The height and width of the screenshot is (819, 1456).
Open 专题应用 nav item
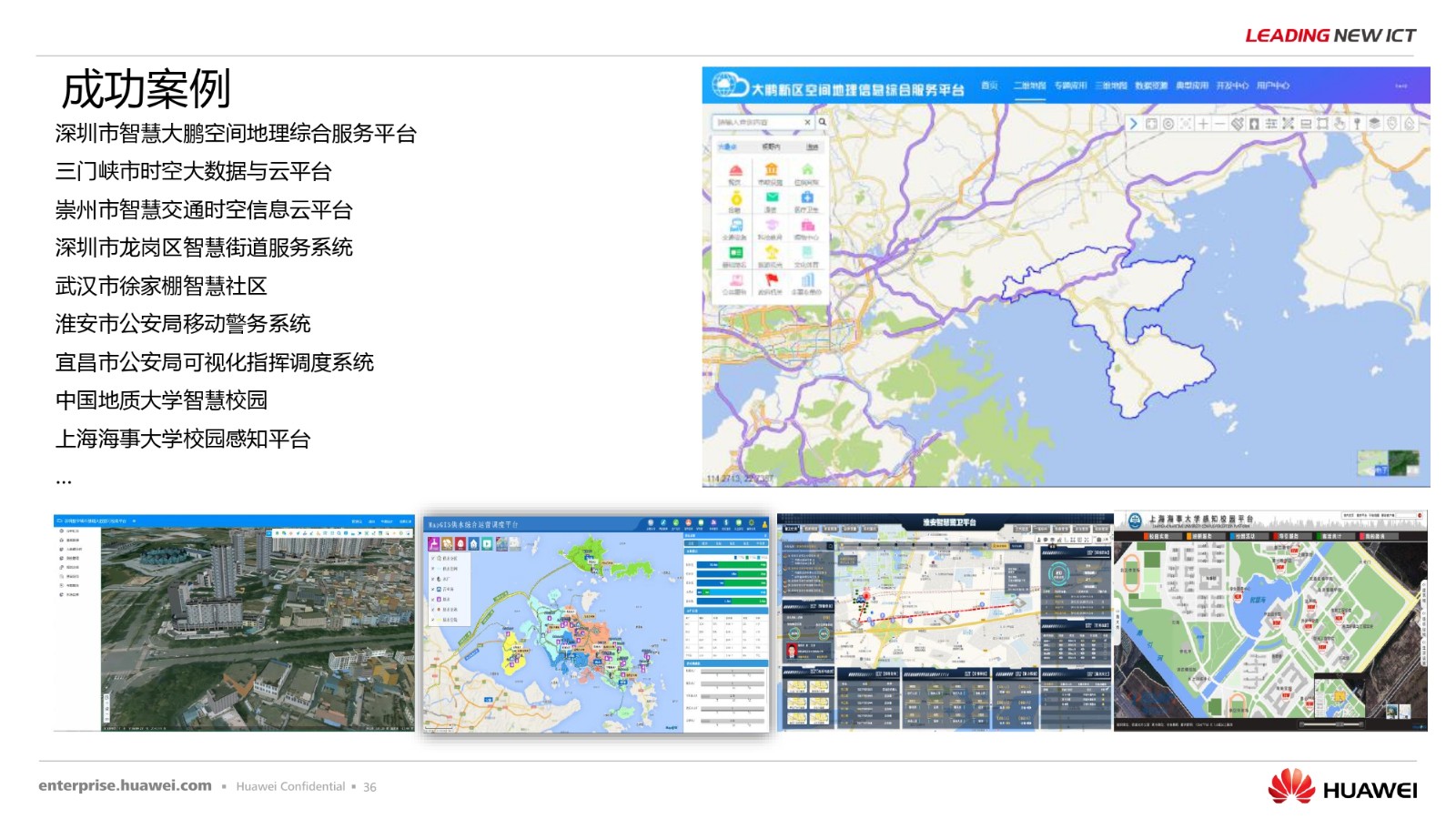1070,86
